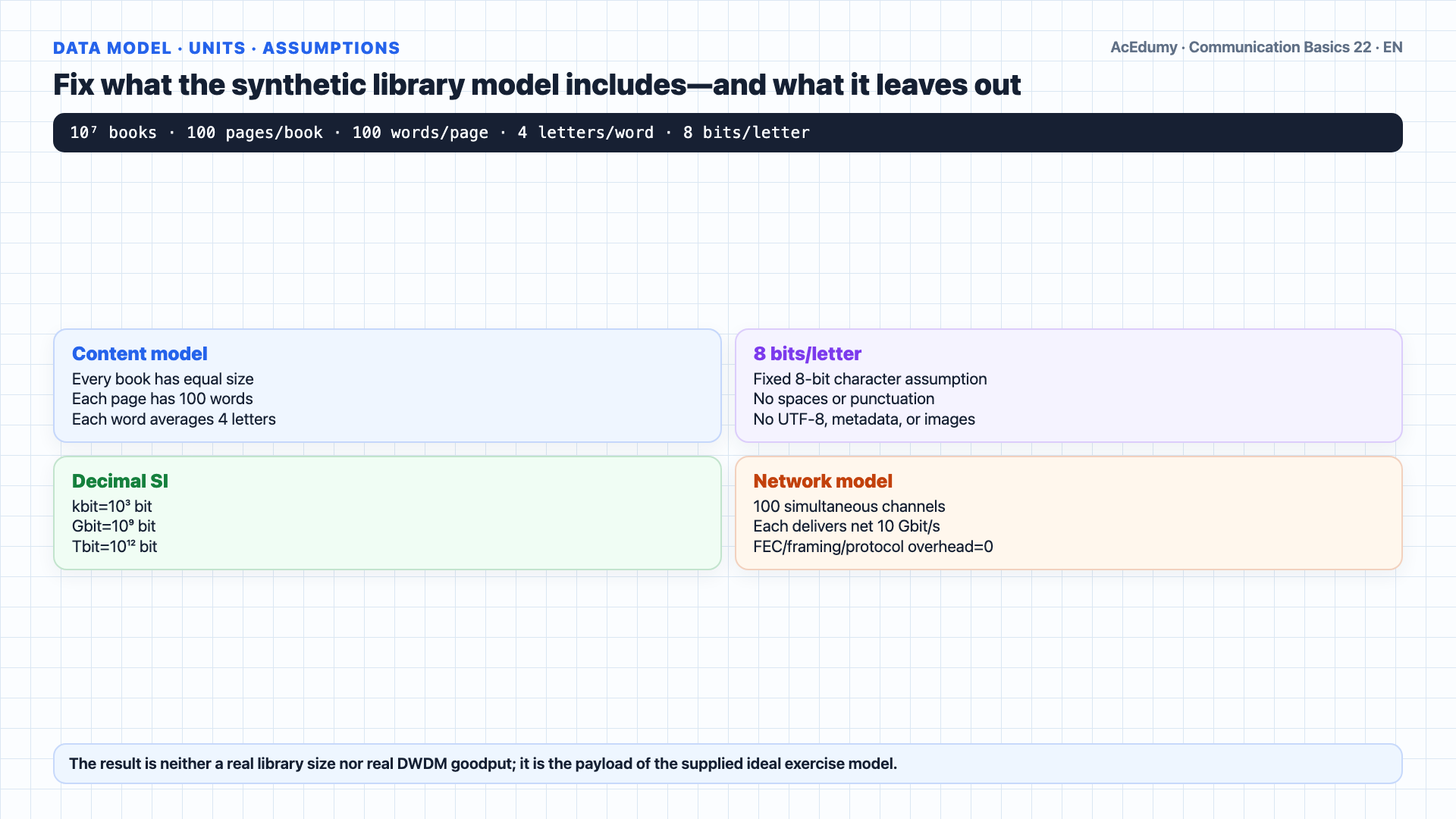Select 'Every book has equal size' line

[x=163, y=379]
